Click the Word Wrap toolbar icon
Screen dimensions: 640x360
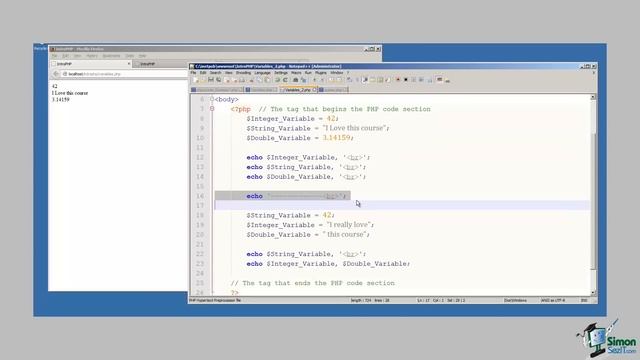click(349, 80)
